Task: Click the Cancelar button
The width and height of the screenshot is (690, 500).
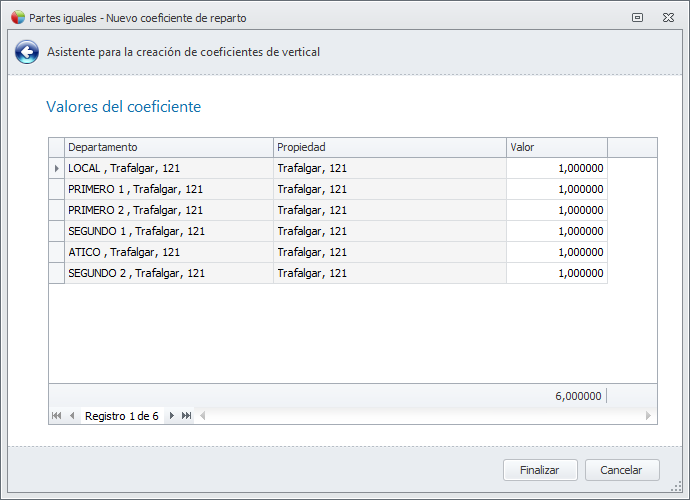Action: pos(621,470)
